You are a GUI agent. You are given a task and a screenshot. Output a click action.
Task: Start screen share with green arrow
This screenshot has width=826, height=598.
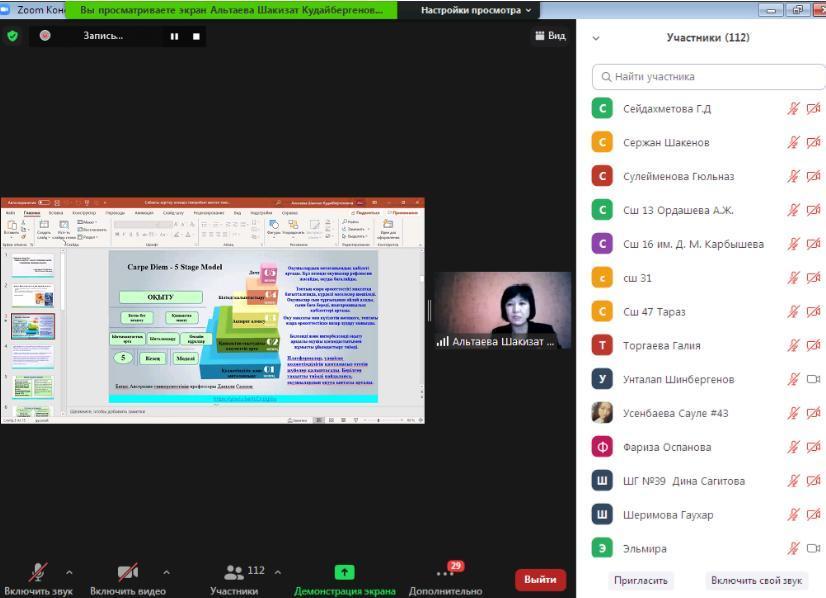(344, 573)
